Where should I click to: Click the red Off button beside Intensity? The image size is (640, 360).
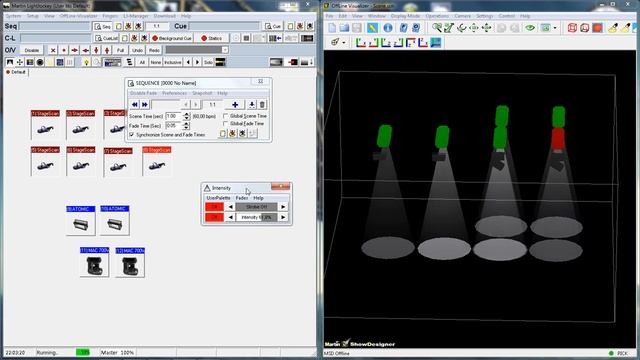[214, 217]
